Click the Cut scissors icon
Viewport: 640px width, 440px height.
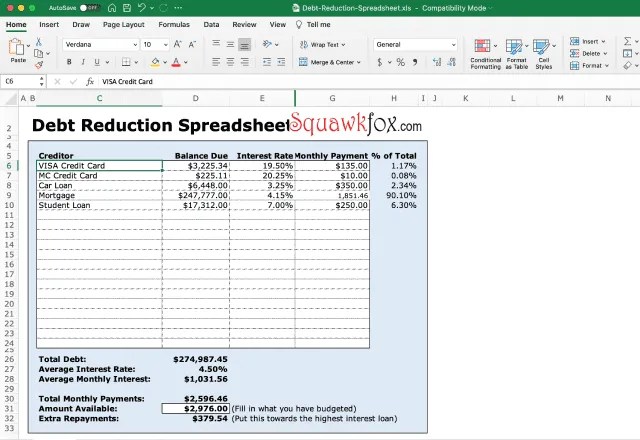pos(39,42)
